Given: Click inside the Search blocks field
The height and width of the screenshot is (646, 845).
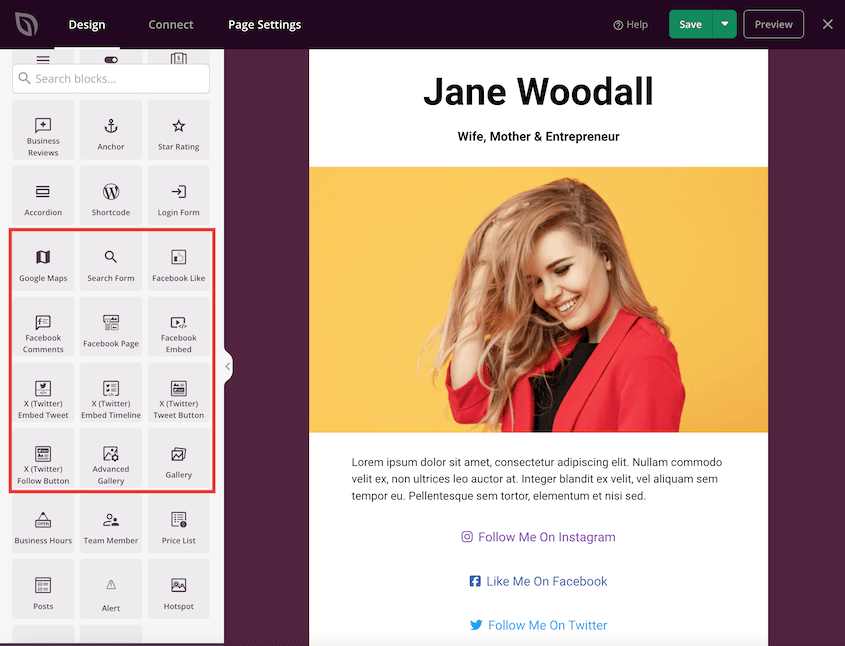Looking at the screenshot, I should click(x=110, y=78).
